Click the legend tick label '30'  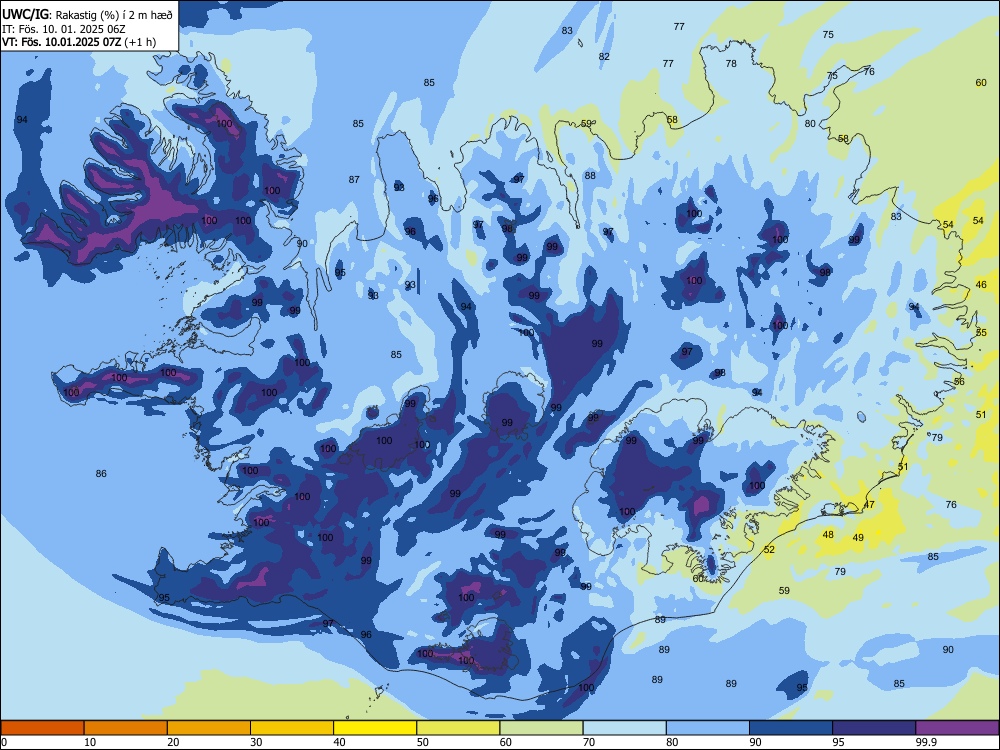[x=256, y=742]
